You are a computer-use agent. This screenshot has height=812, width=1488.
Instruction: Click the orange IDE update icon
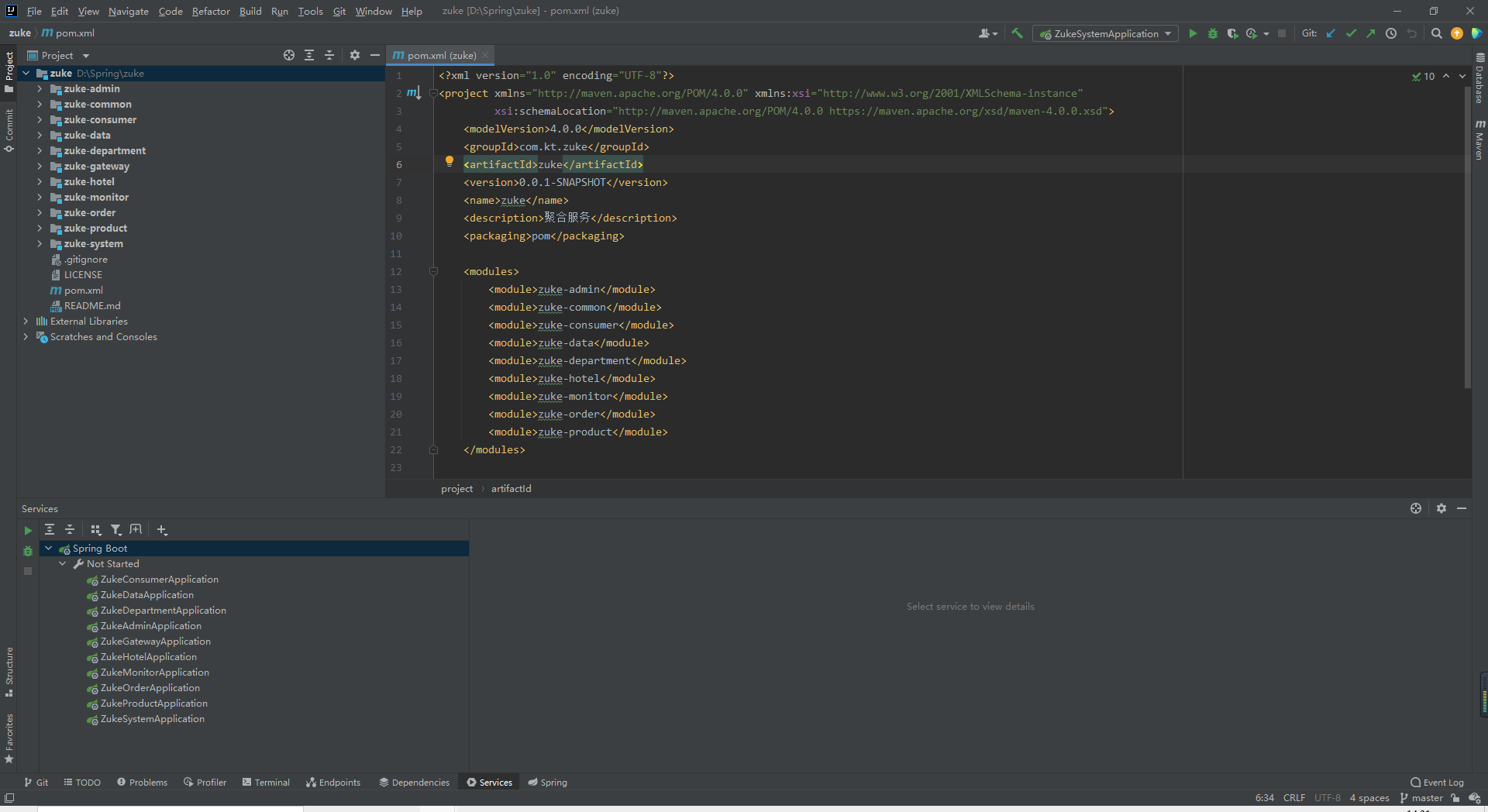pyautogui.click(x=1457, y=33)
